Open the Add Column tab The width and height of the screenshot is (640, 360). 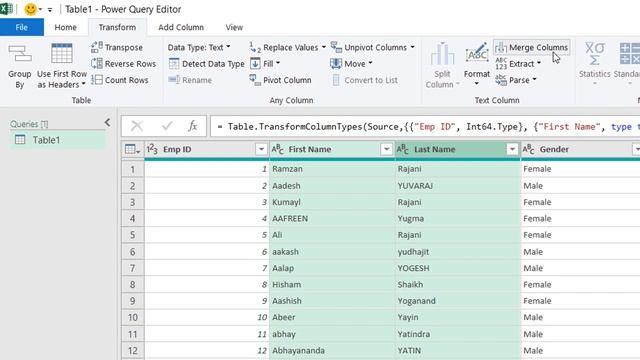[x=181, y=27]
